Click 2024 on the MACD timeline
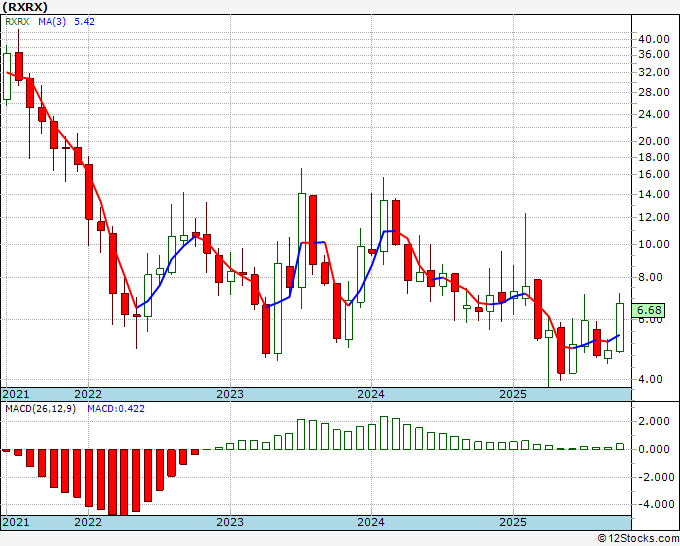Viewport: 680px width, 546px height. tap(371, 522)
